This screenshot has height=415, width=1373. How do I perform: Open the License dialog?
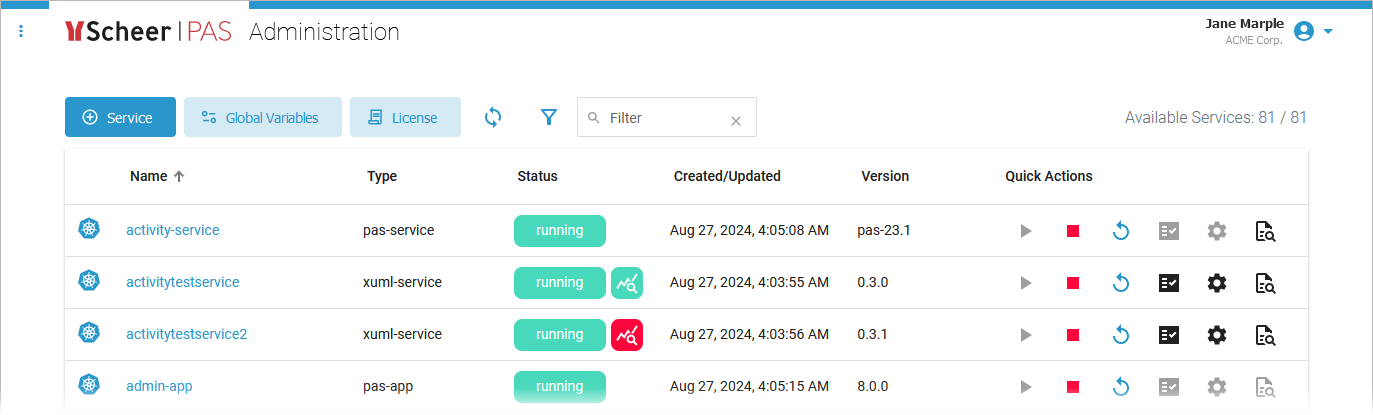(404, 117)
